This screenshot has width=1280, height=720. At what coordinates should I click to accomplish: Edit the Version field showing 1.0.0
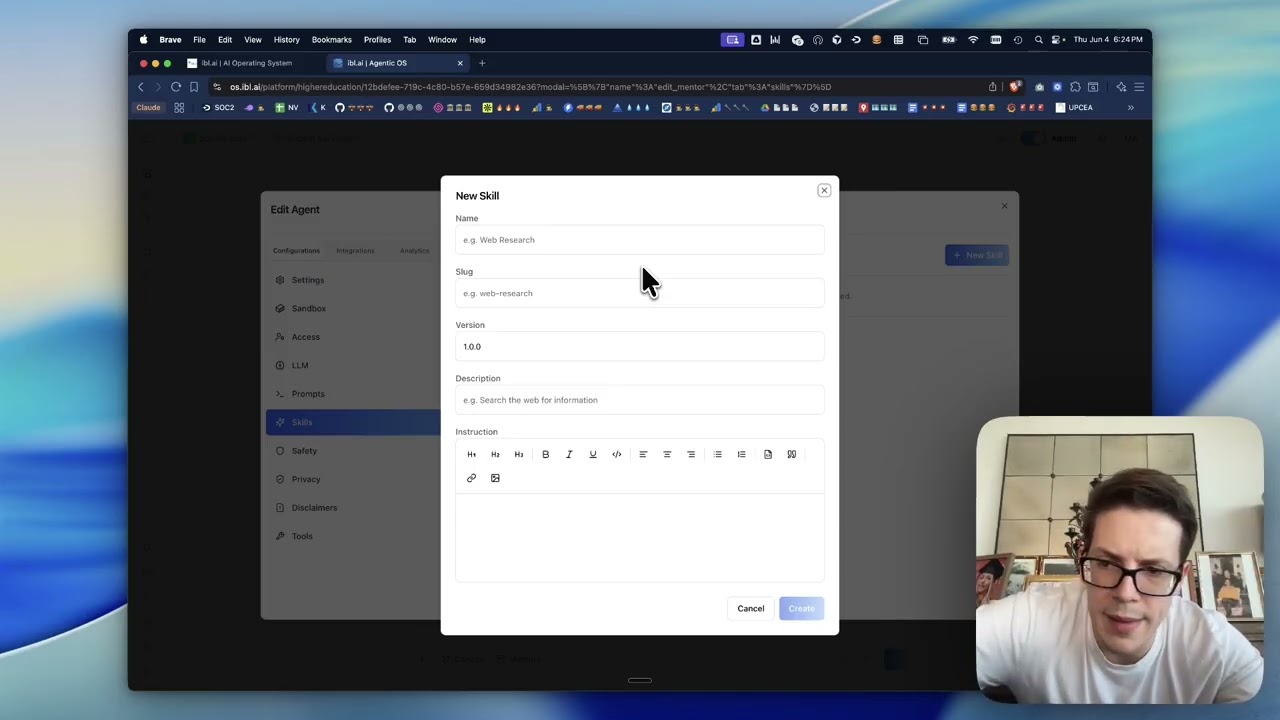(x=640, y=346)
